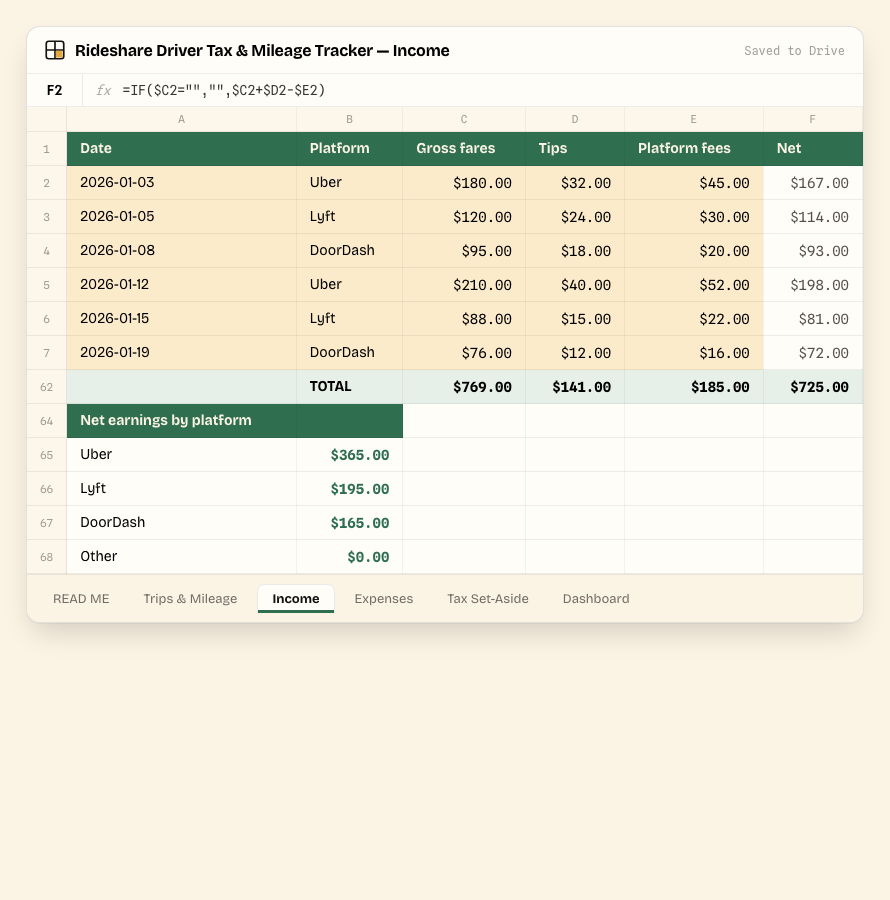Select gross fares cell $210.00
This screenshot has height=900, width=890.
(x=464, y=285)
